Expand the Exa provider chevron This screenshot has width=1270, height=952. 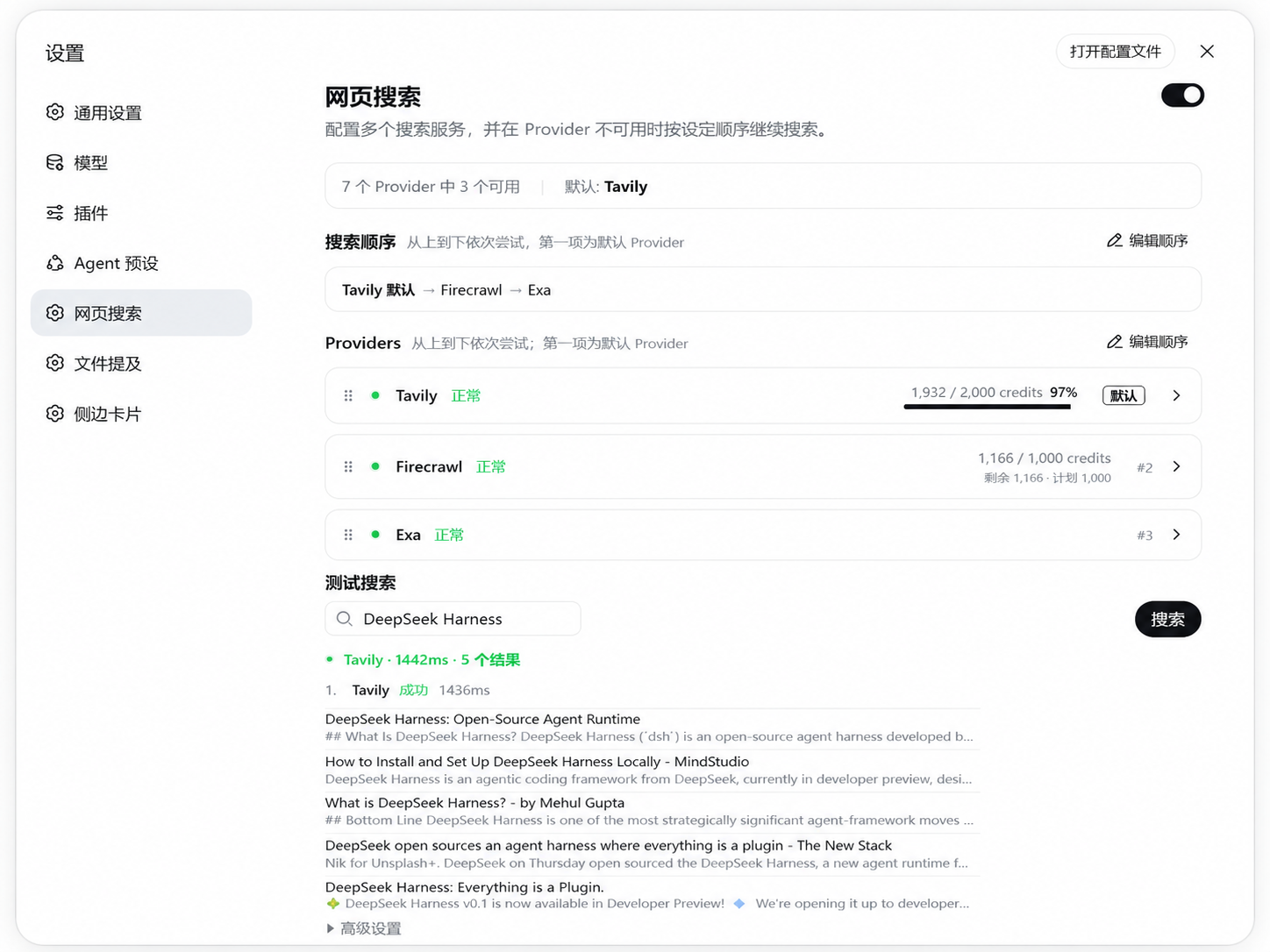pyautogui.click(x=1177, y=535)
